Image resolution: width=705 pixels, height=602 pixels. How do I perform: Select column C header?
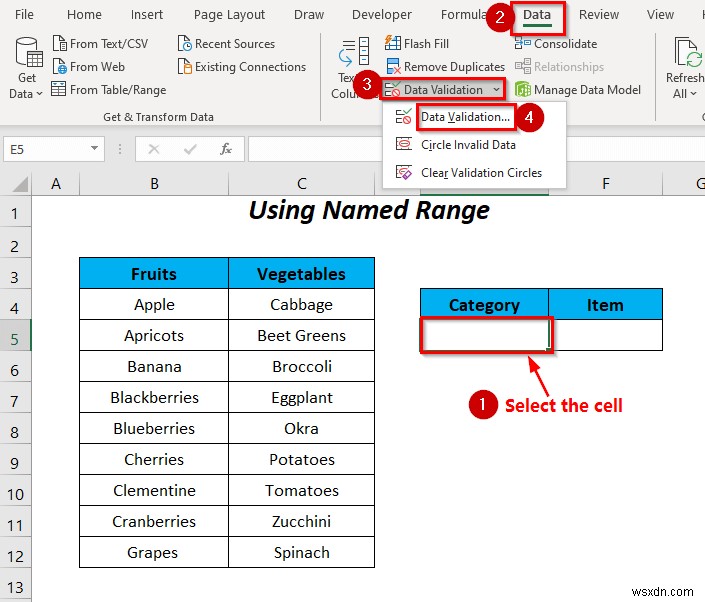(302, 184)
